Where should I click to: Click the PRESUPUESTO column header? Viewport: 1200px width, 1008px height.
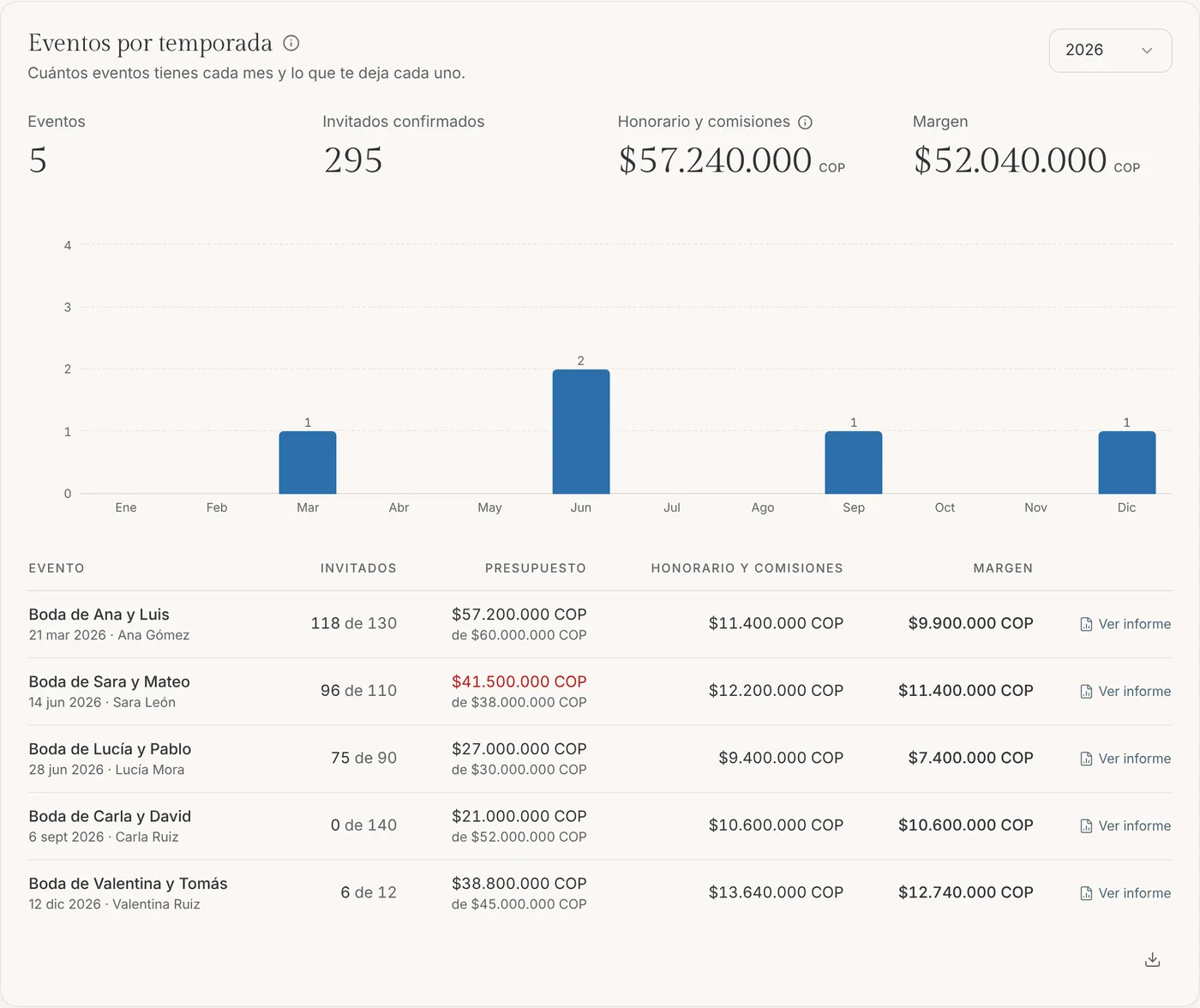coord(536,568)
